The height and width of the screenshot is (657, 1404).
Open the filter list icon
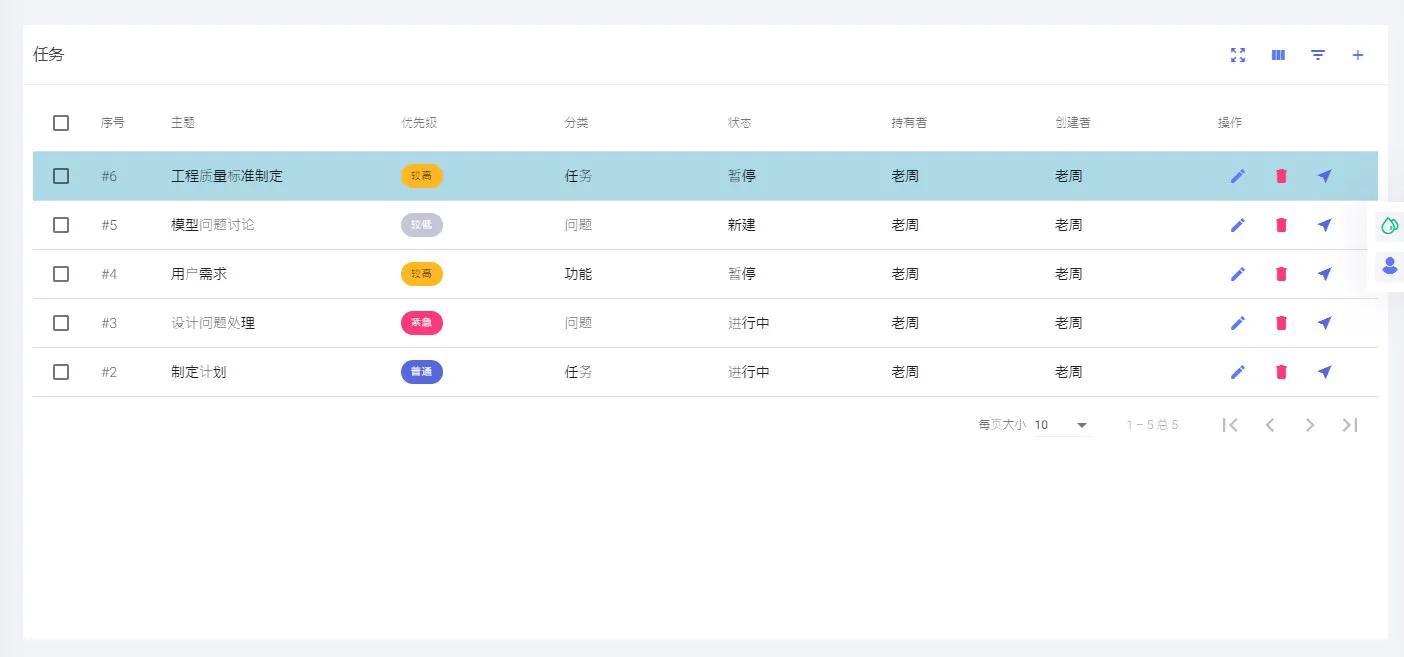[1318, 55]
